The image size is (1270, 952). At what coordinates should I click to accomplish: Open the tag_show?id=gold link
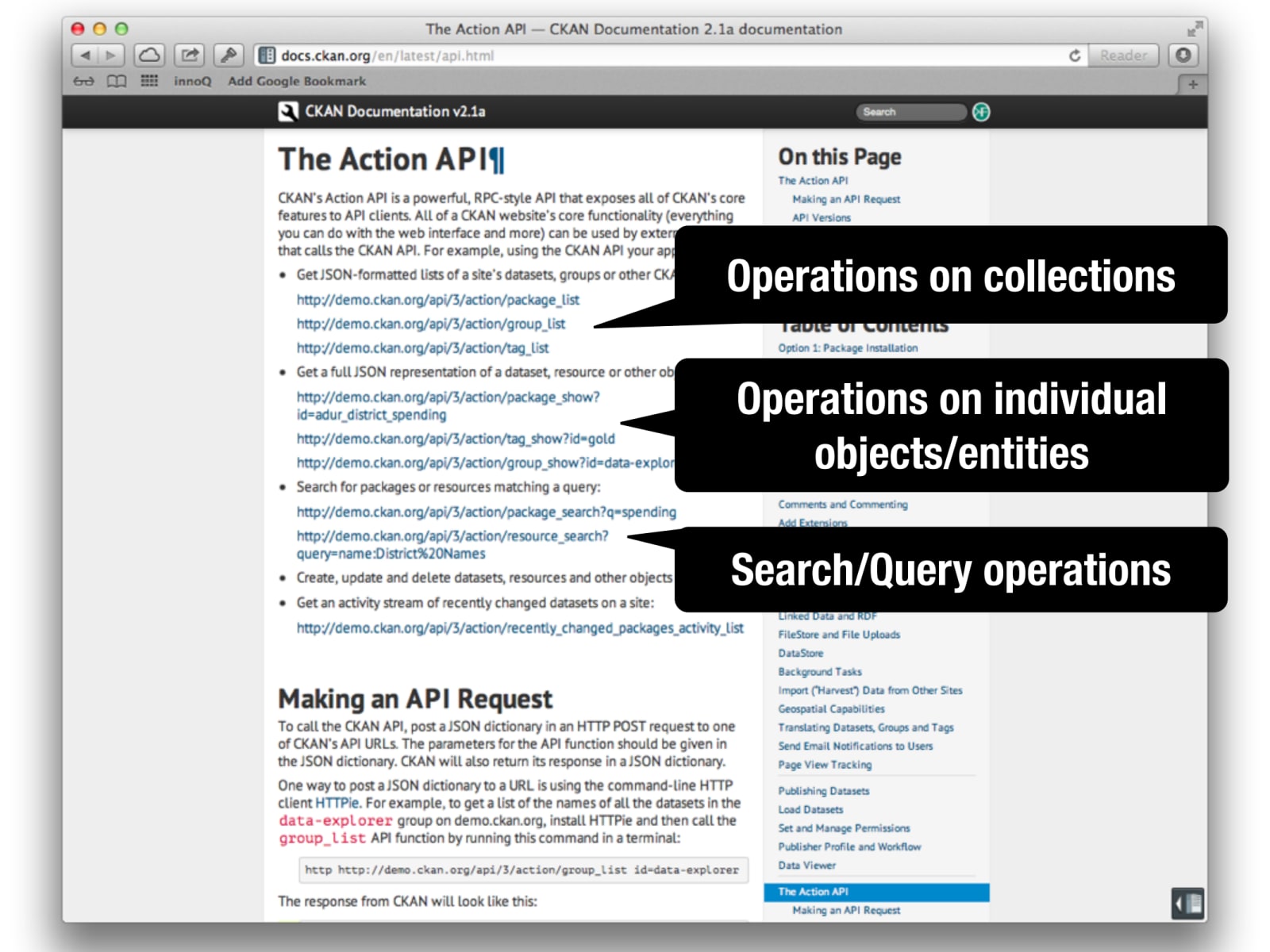(x=456, y=439)
